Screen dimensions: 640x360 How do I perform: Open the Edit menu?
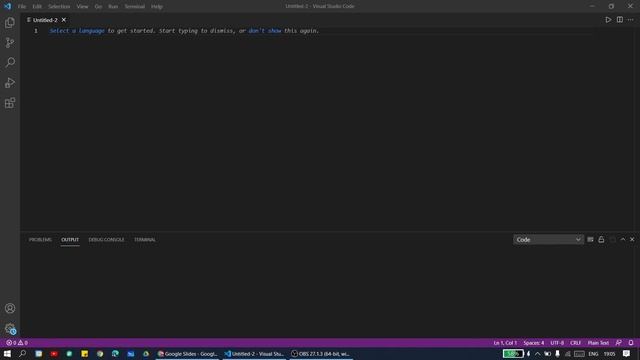click(37, 7)
